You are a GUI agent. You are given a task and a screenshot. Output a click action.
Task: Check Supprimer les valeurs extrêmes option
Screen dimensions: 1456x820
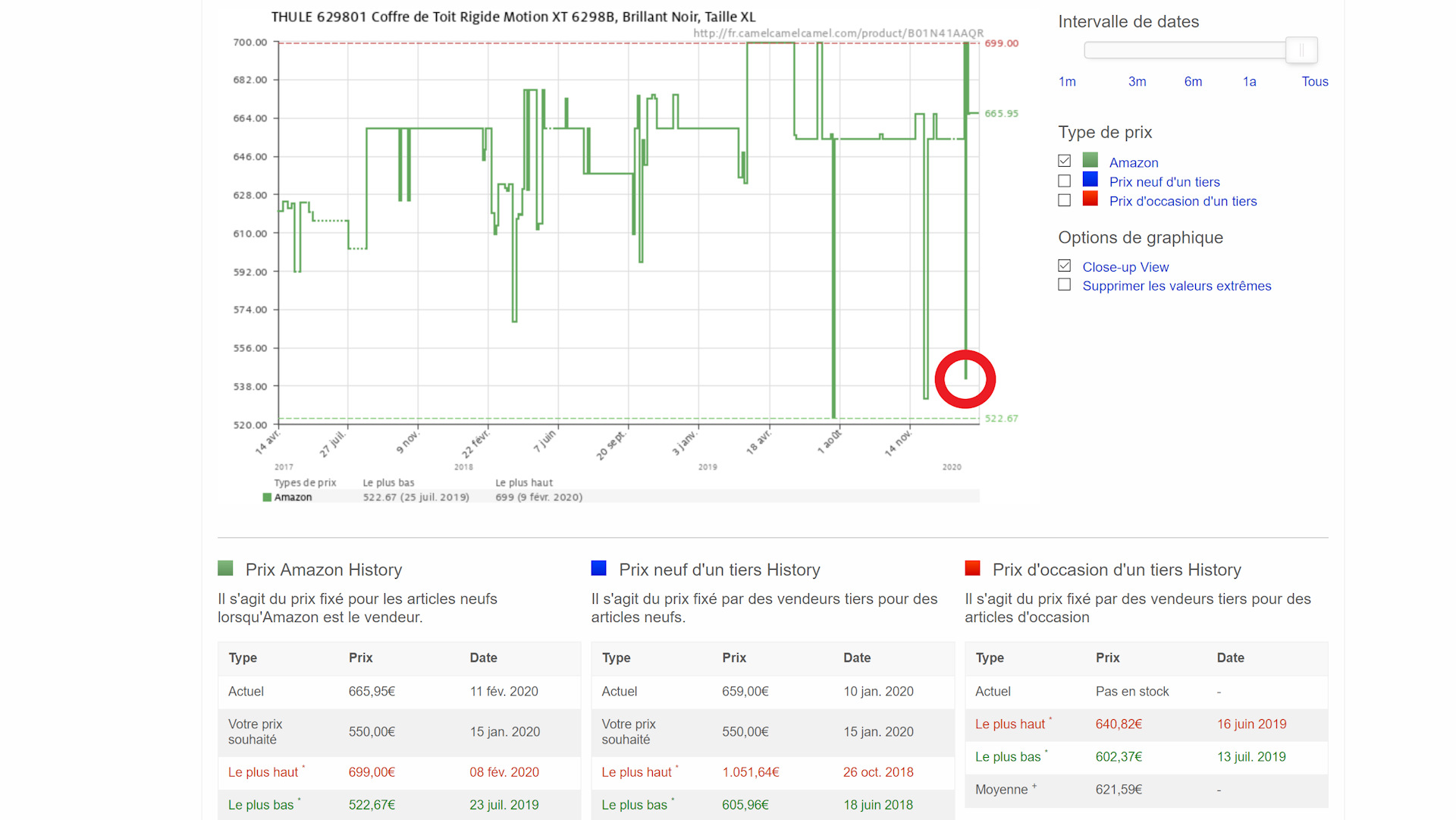coord(1064,284)
